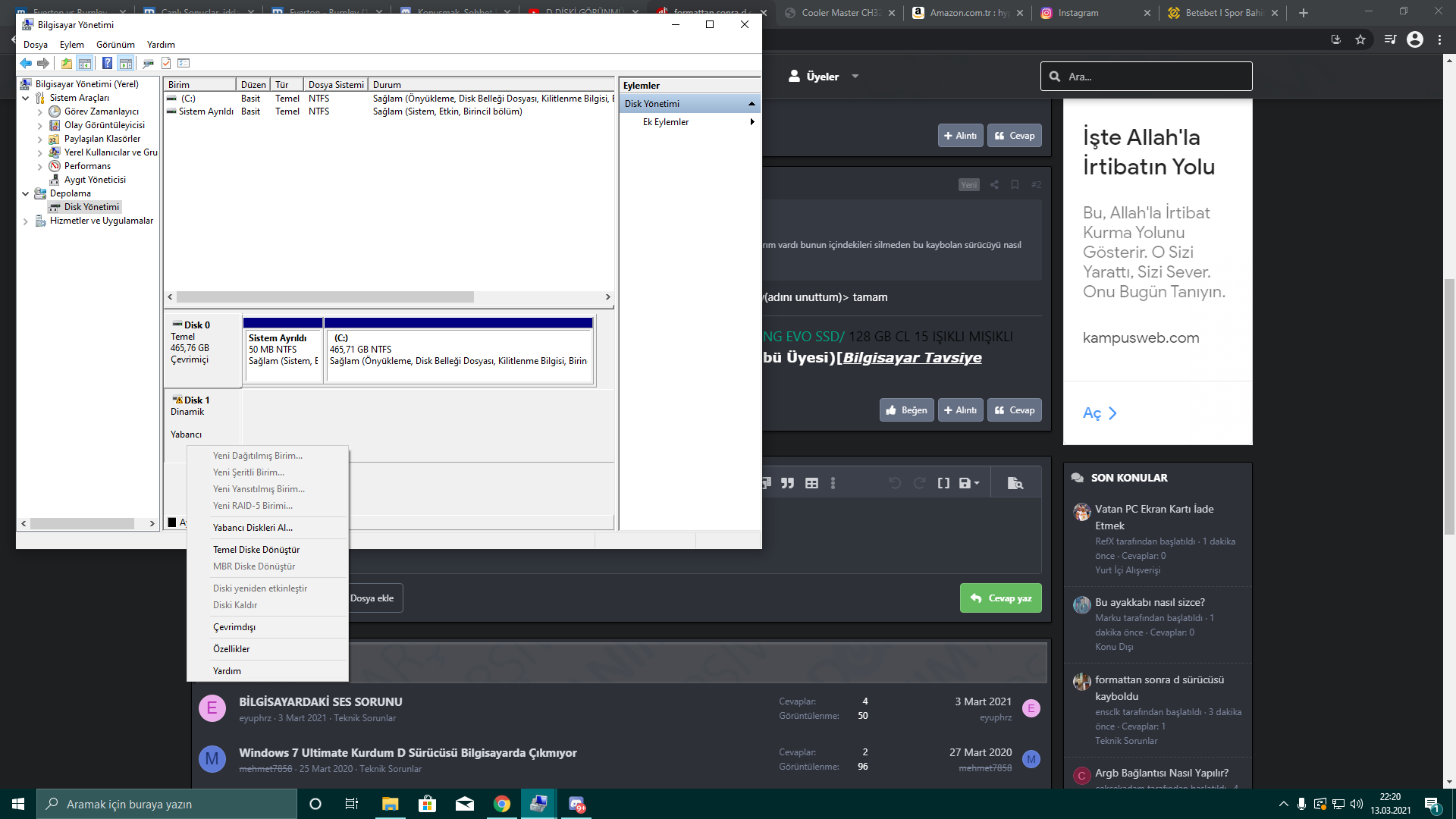Click the horizontal scrollbar in the volume list
The height and width of the screenshot is (819, 1456).
(325, 297)
